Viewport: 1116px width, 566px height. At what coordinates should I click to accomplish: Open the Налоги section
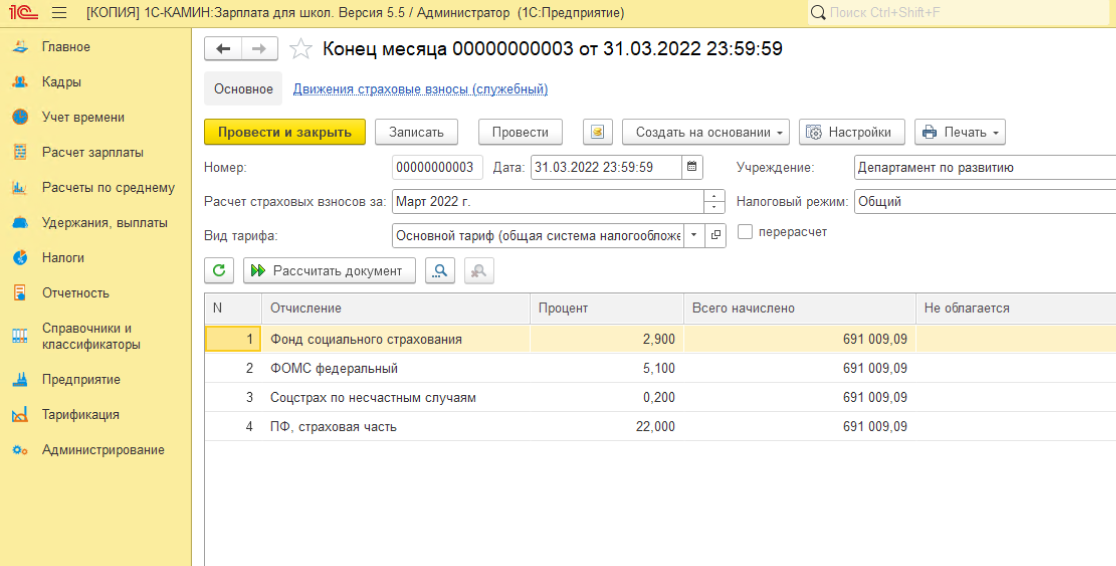[x=63, y=258]
